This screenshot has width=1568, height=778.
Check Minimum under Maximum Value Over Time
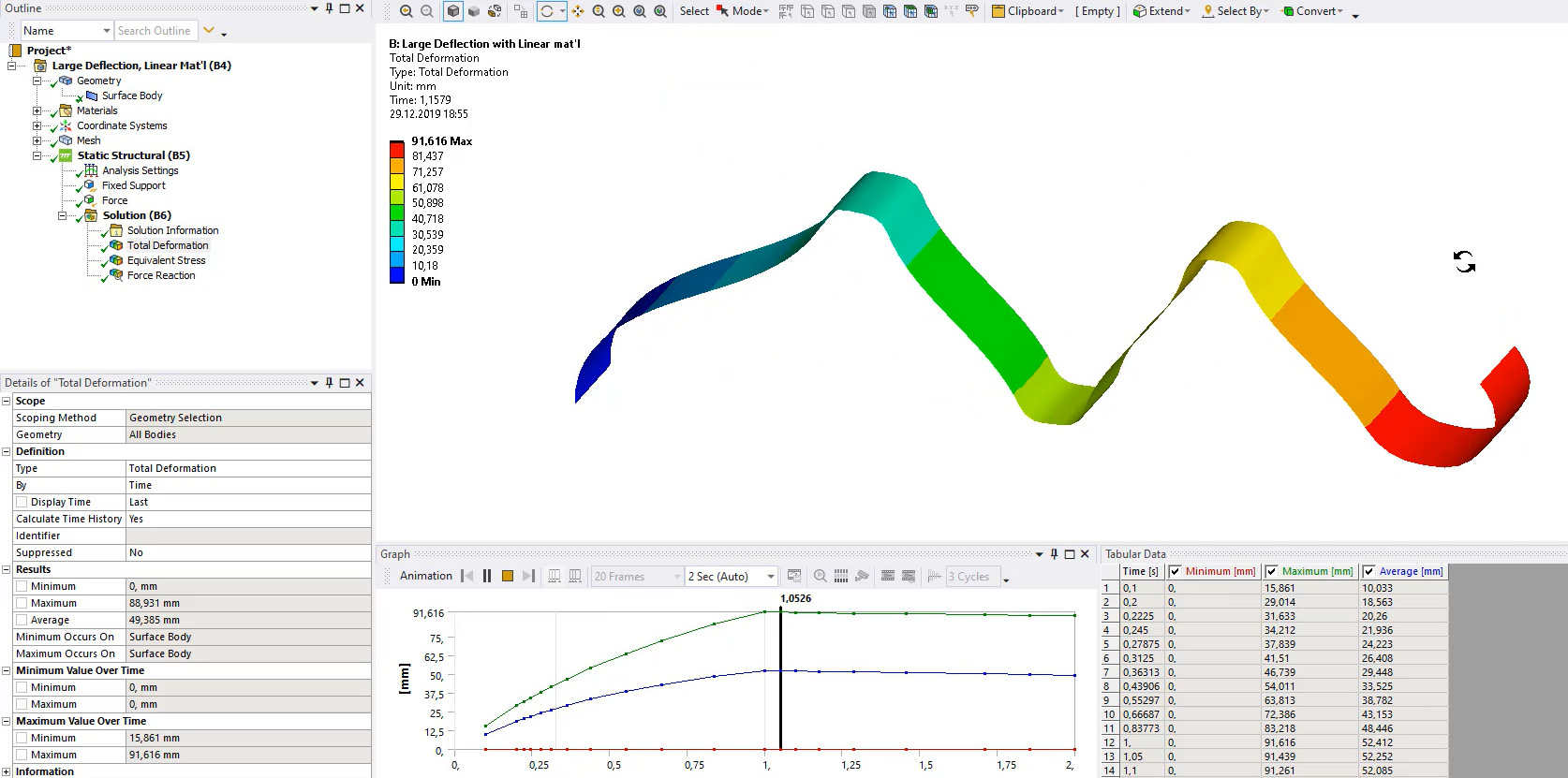(x=22, y=738)
